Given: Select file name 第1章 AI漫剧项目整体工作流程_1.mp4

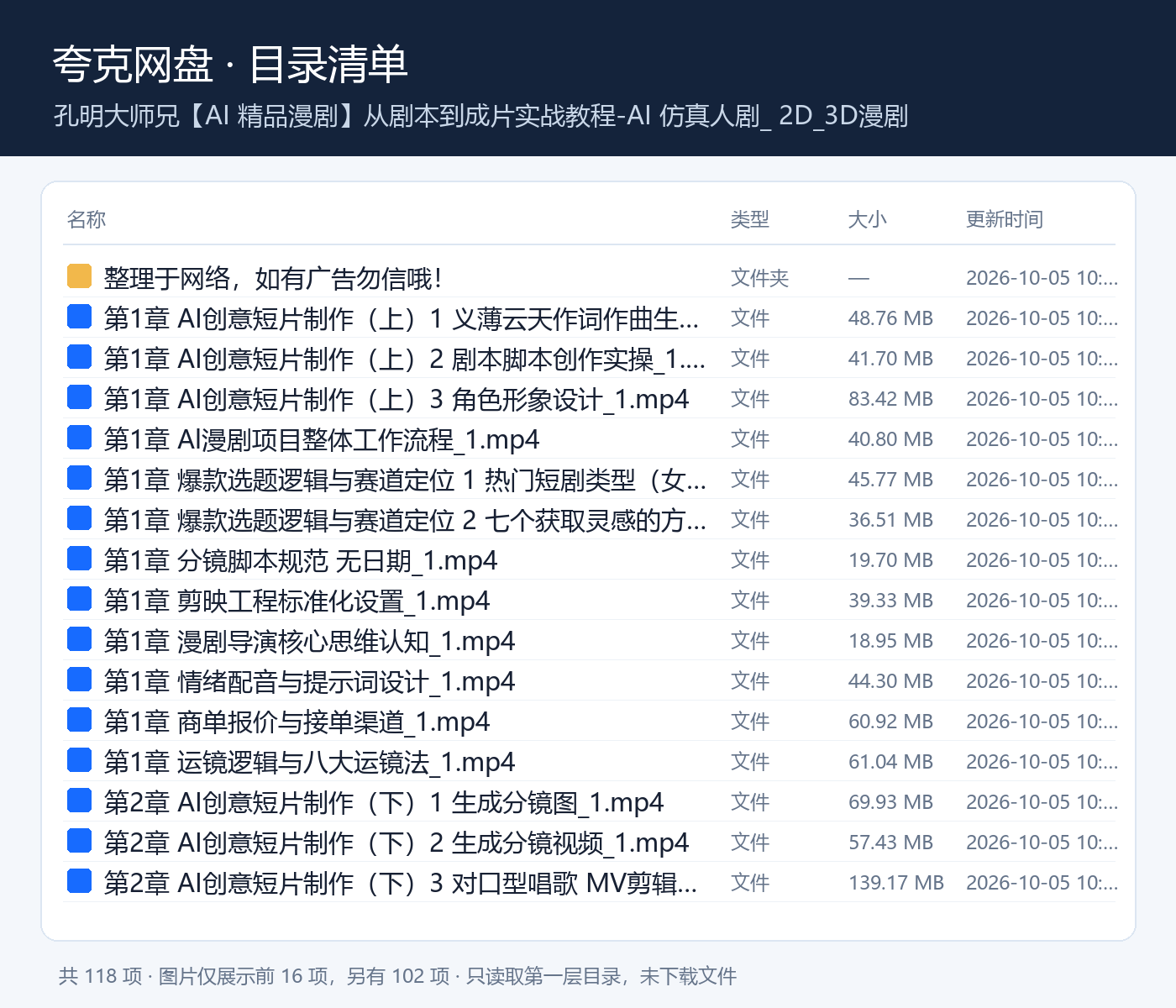Looking at the screenshot, I should 322,439.
